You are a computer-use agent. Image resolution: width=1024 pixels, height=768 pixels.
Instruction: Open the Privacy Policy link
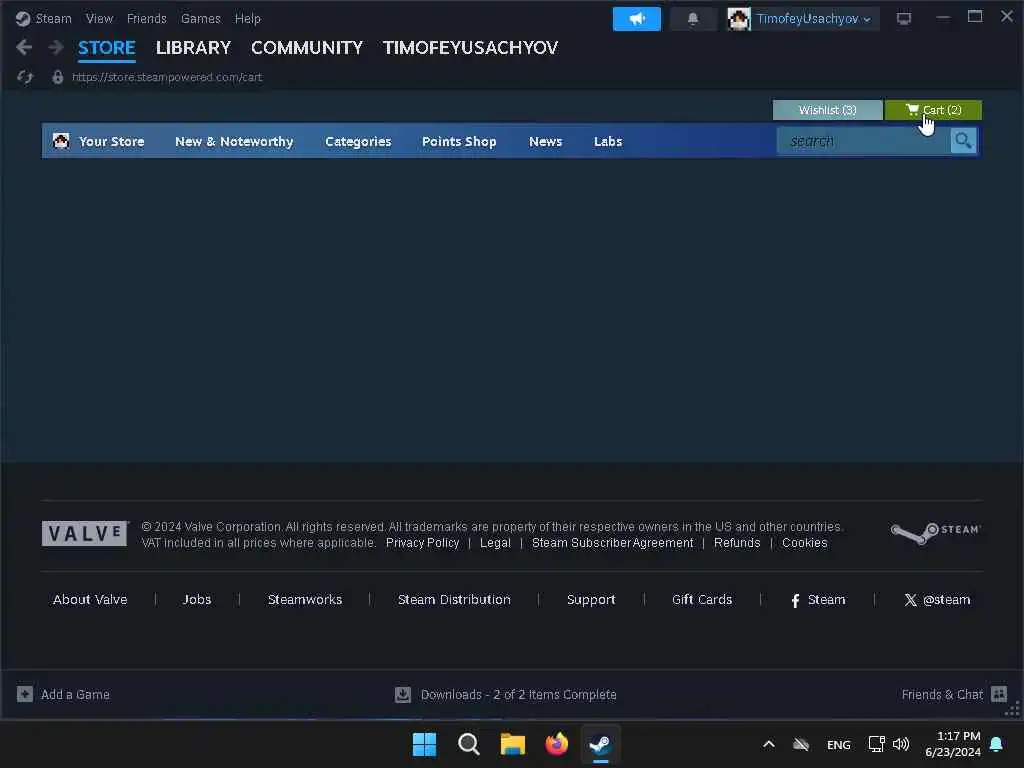pyautogui.click(x=423, y=543)
